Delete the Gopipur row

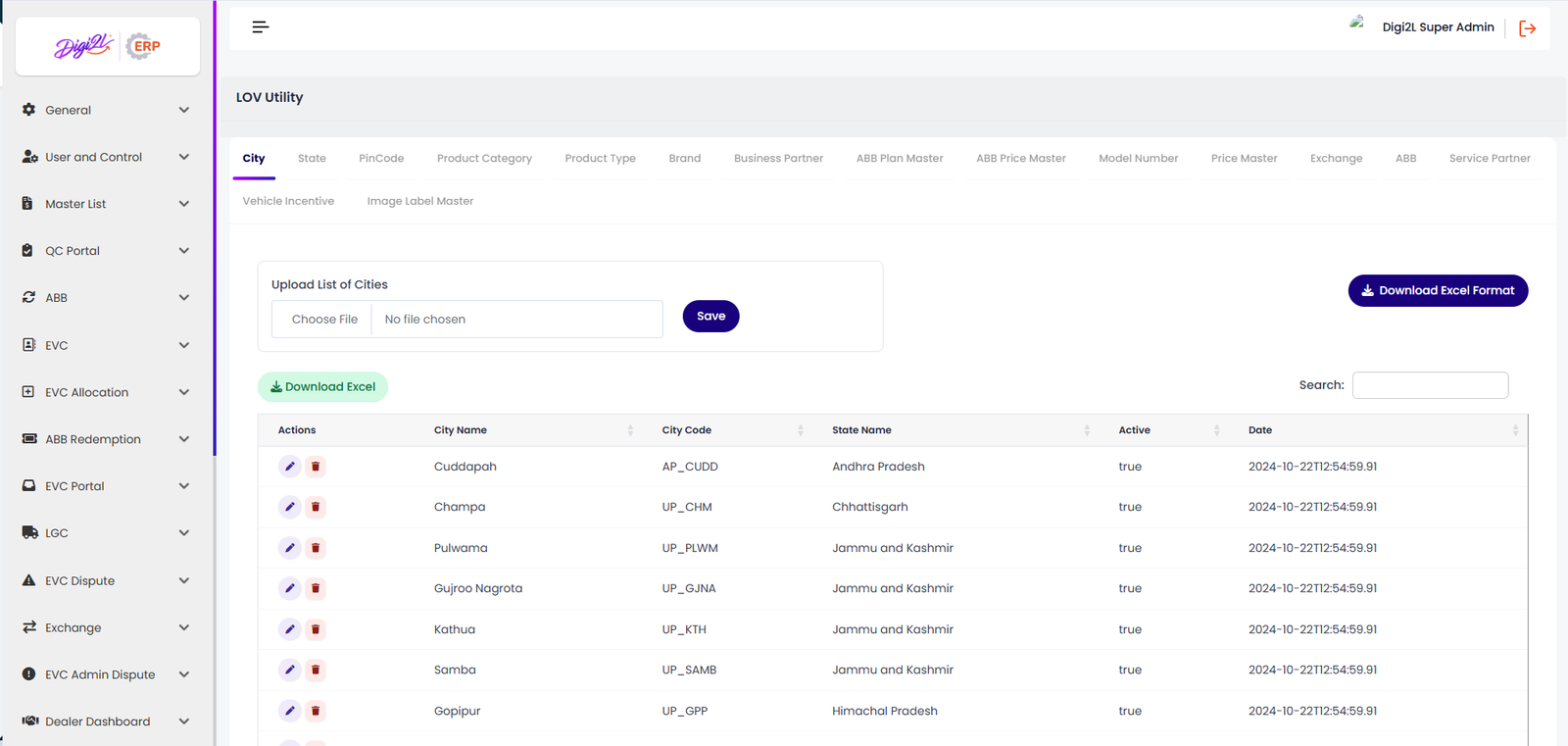(316, 711)
